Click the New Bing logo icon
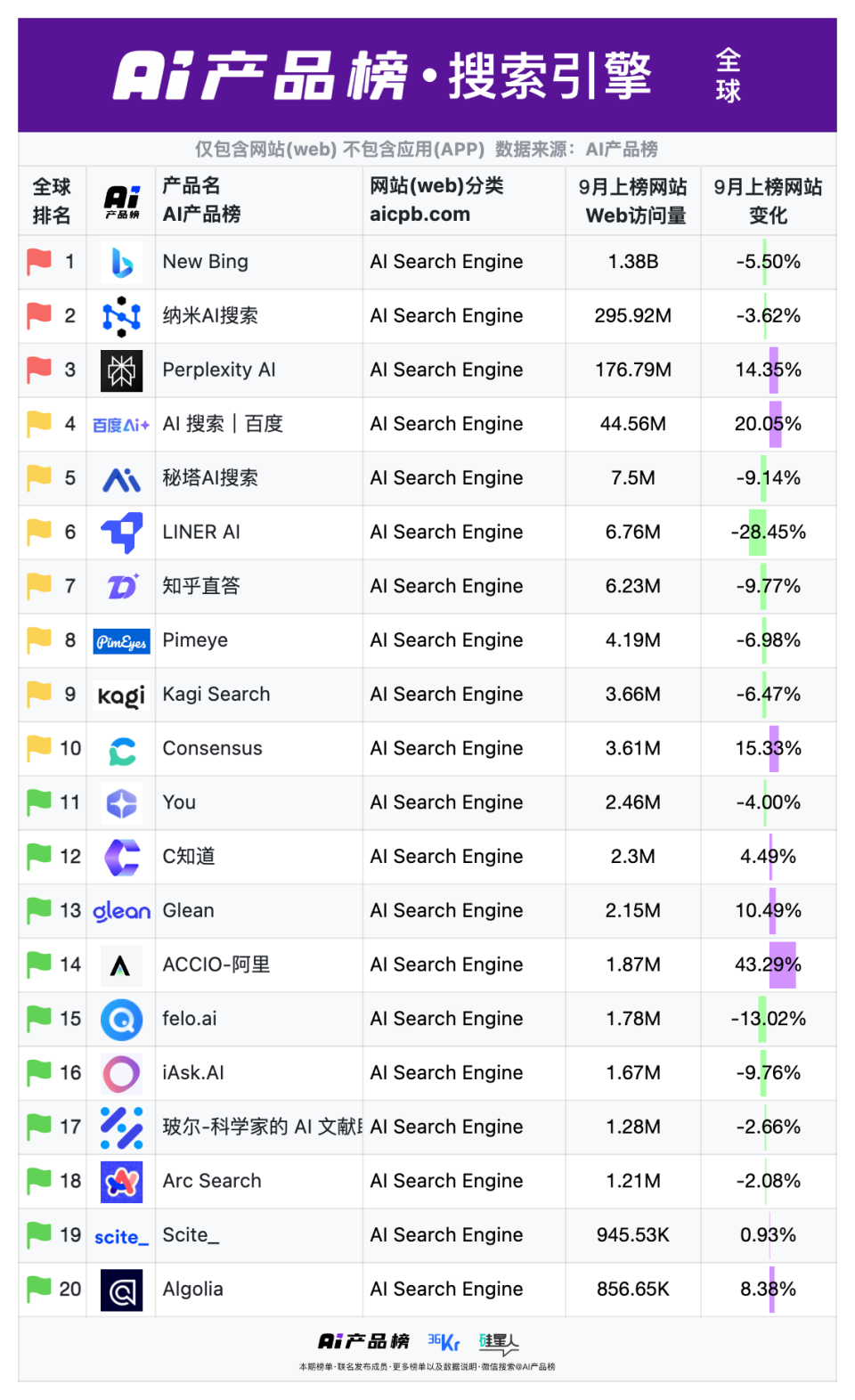855x1400 pixels. pyautogui.click(x=121, y=263)
